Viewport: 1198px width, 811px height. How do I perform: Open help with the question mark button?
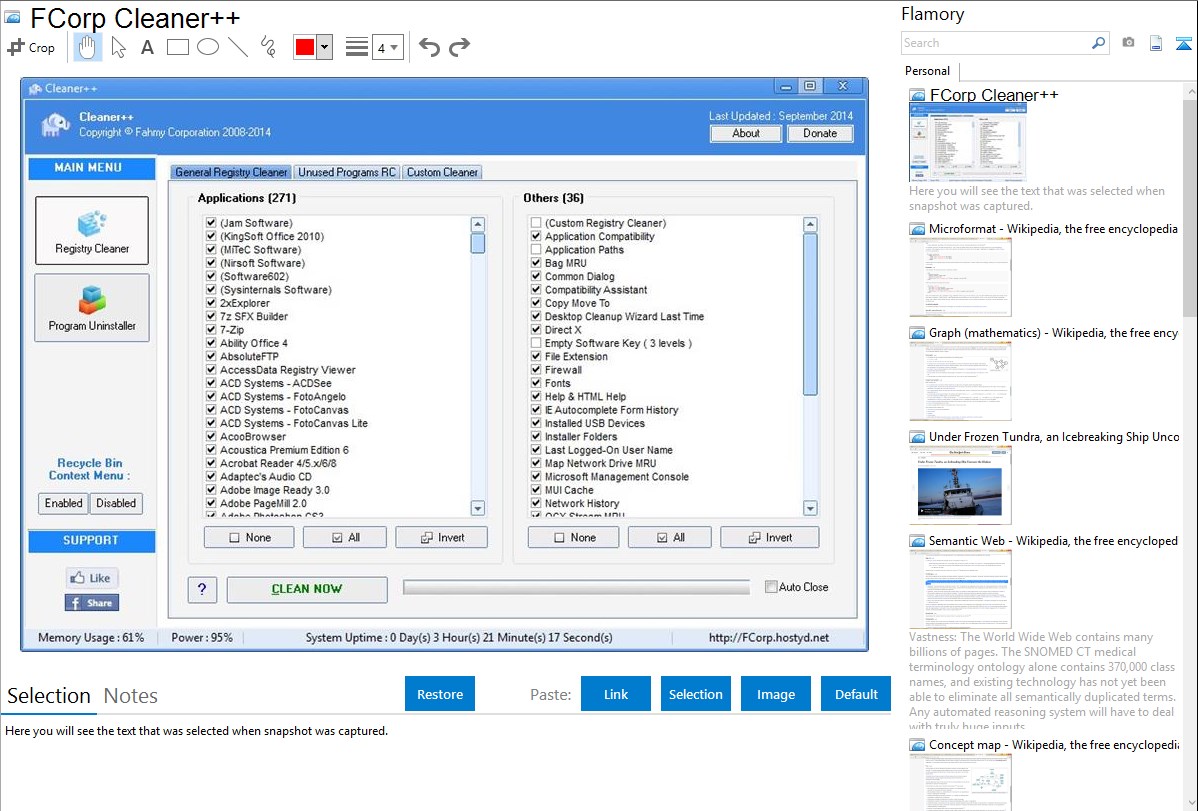[202, 589]
